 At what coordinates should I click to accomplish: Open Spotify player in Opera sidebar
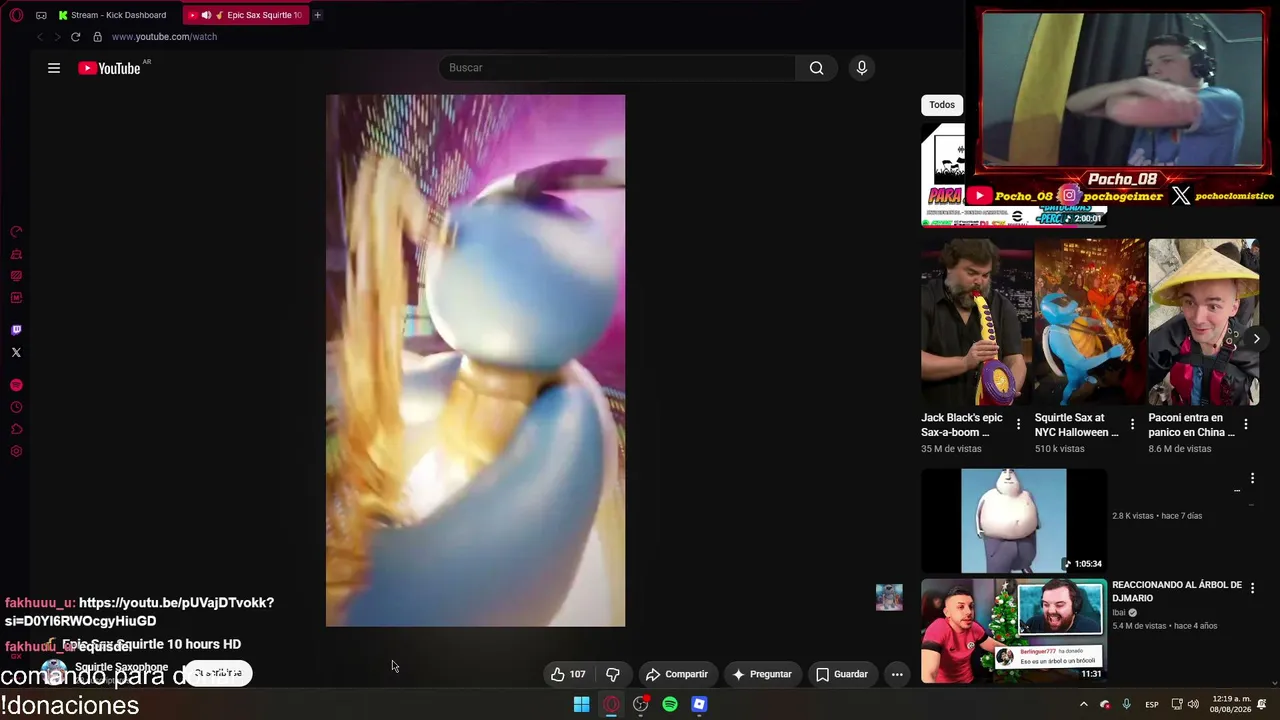(16, 385)
